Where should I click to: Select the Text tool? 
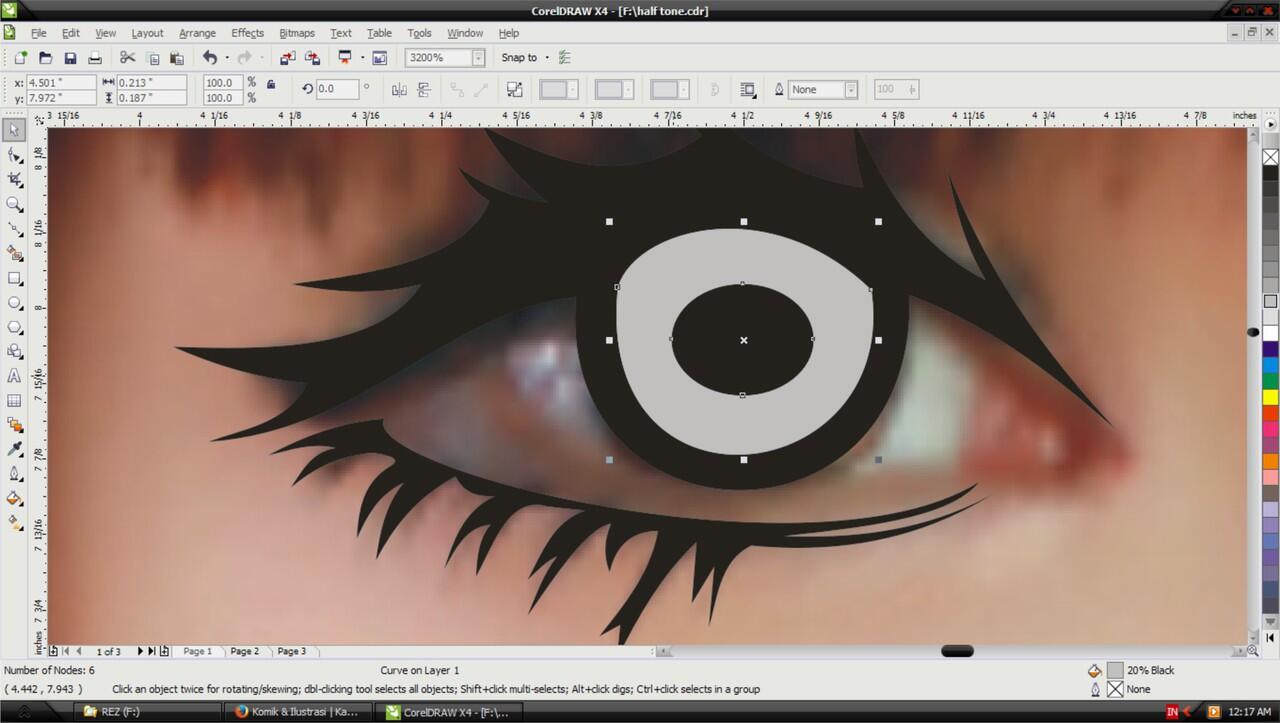tap(14, 376)
